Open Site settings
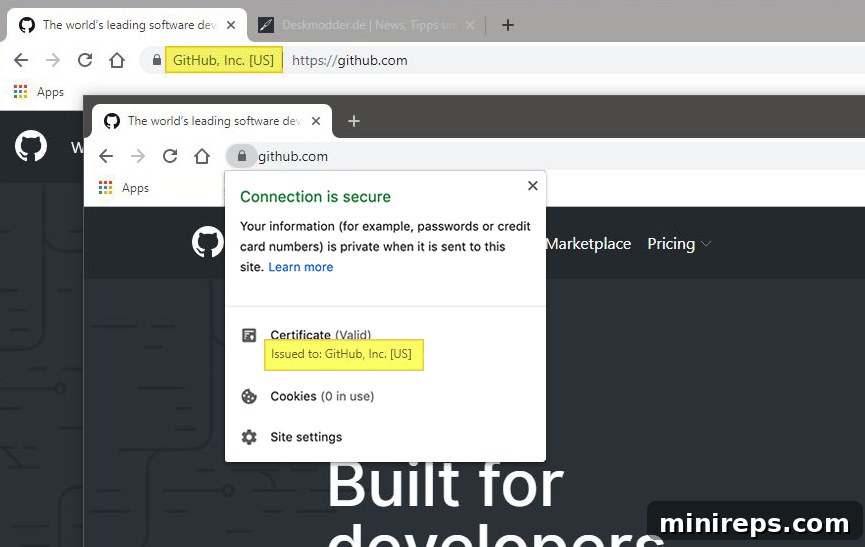This screenshot has width=865, height=547. point(306,437)
